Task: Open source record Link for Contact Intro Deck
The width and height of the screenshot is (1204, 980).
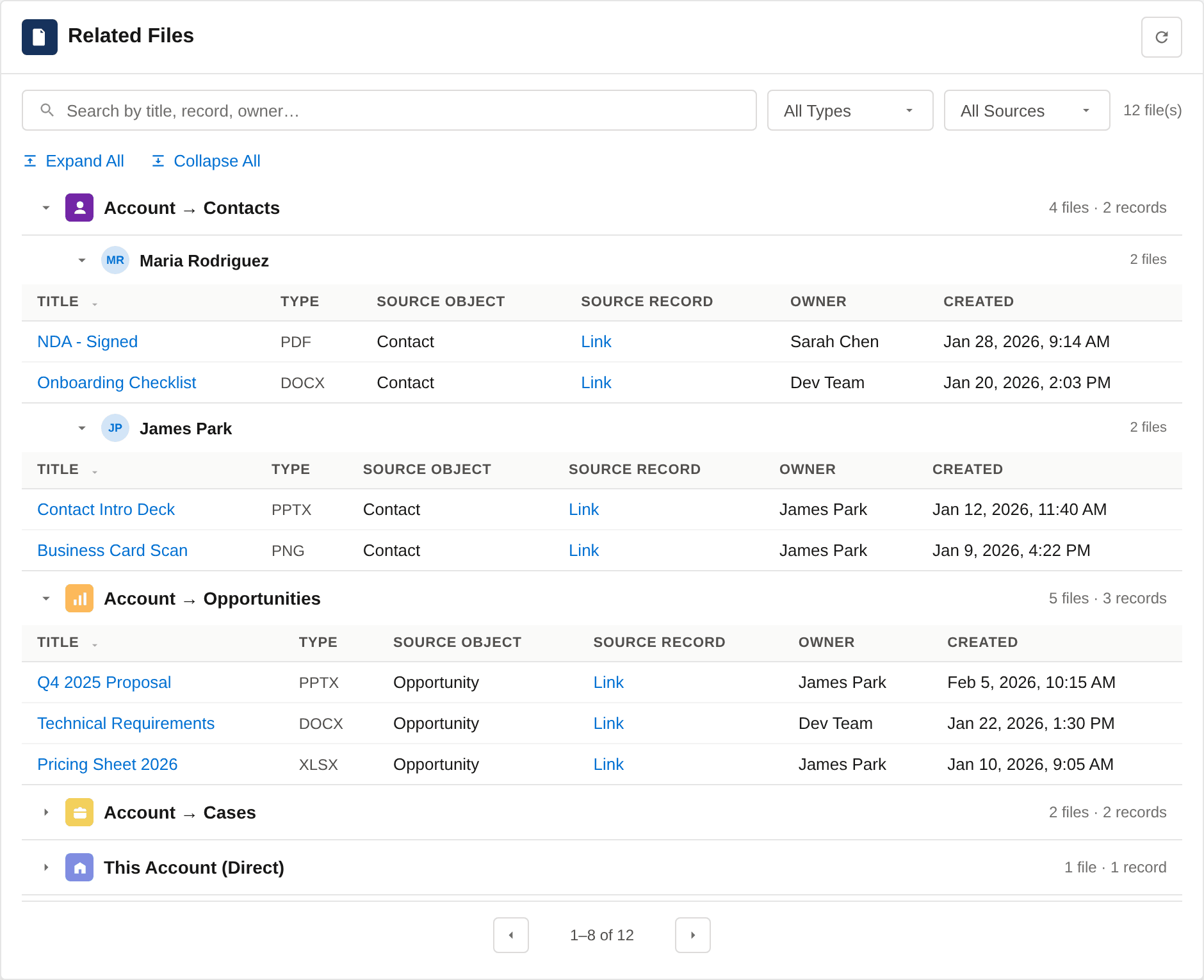Action: pos(583,509)
